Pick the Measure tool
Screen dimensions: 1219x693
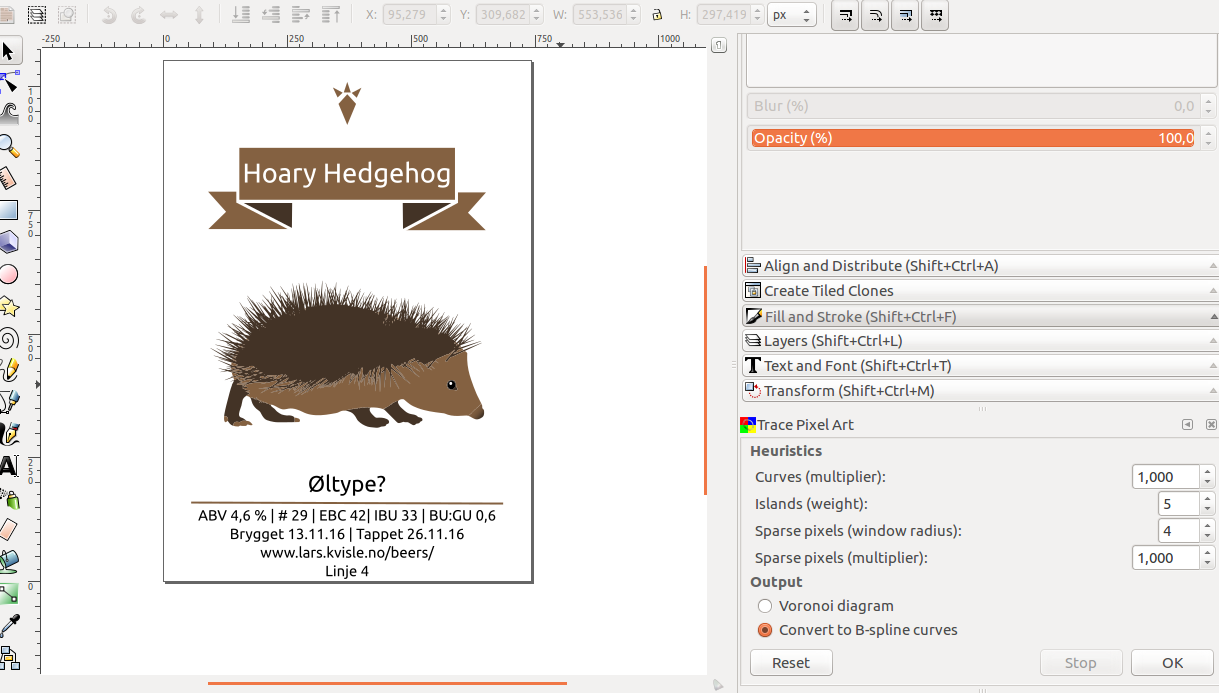pos(13,180)
